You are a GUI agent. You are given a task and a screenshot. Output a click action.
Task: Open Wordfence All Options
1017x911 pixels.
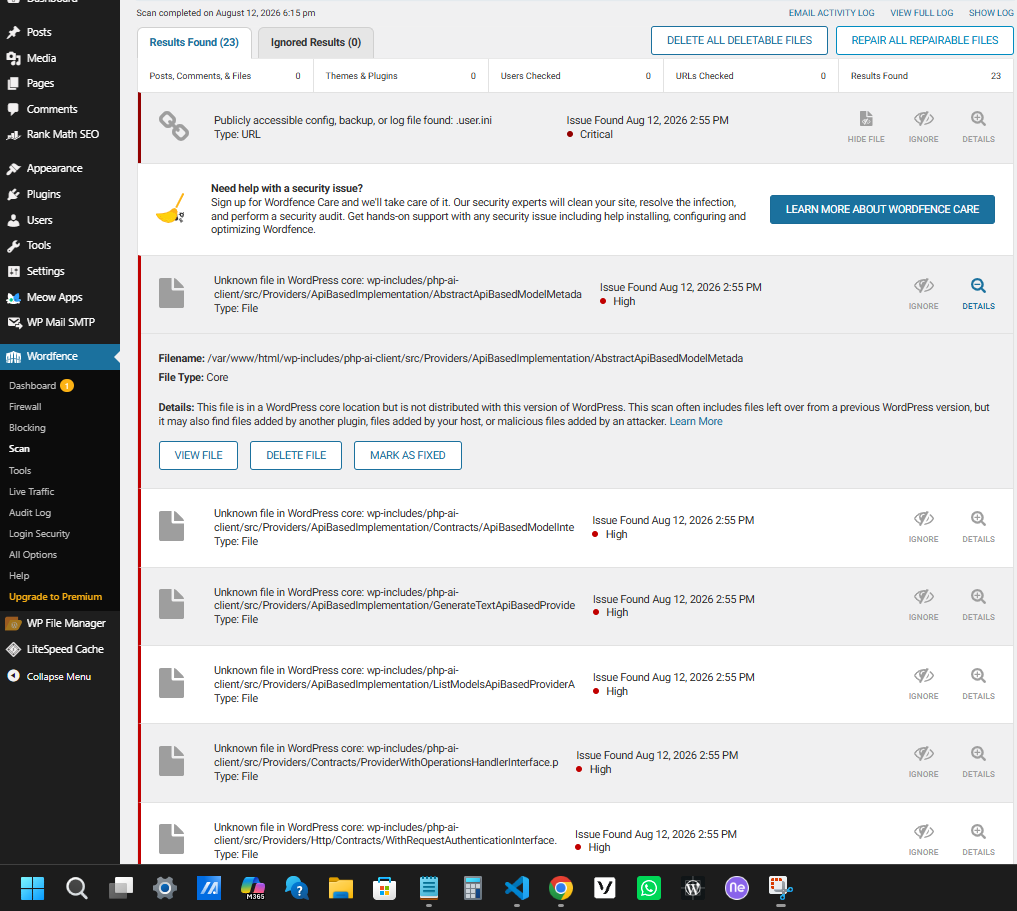click(33, 554)
